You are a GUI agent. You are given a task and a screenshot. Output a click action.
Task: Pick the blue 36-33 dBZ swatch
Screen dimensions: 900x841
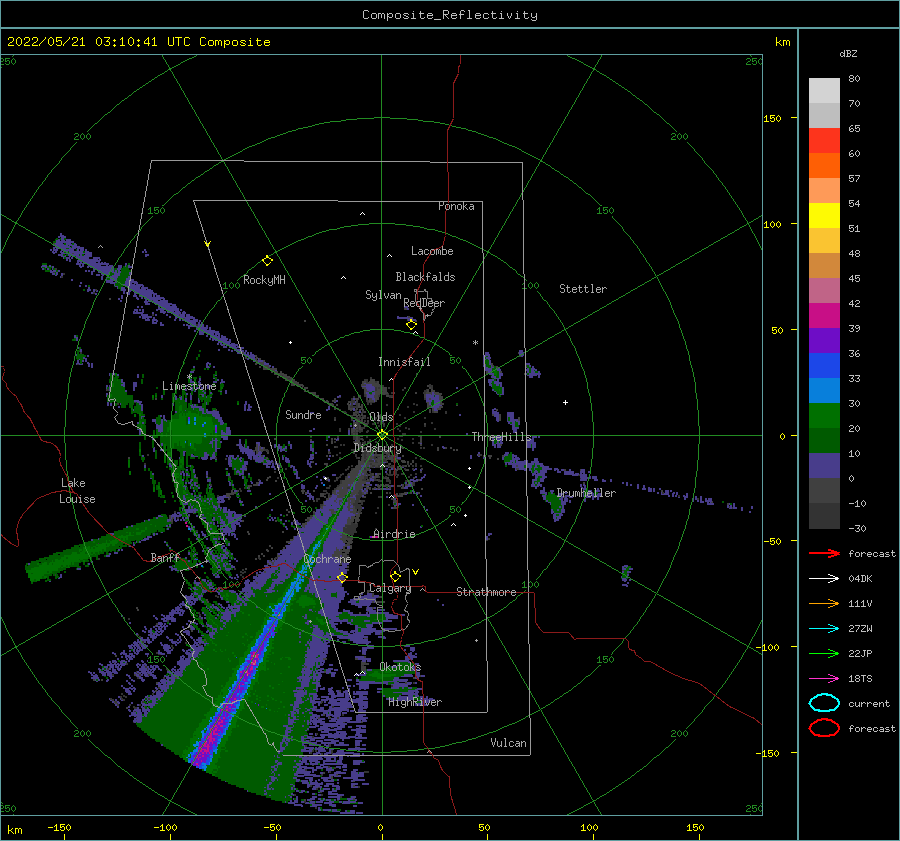click(824, 366)
